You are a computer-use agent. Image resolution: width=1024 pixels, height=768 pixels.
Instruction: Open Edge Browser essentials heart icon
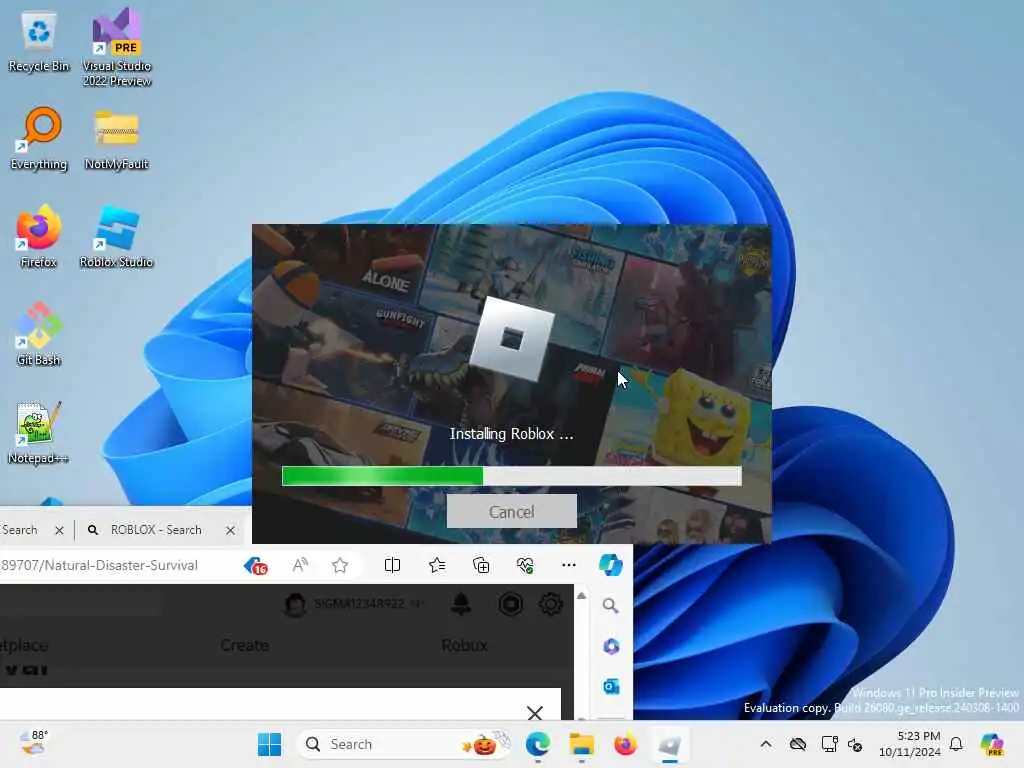(x=525, y=565)
